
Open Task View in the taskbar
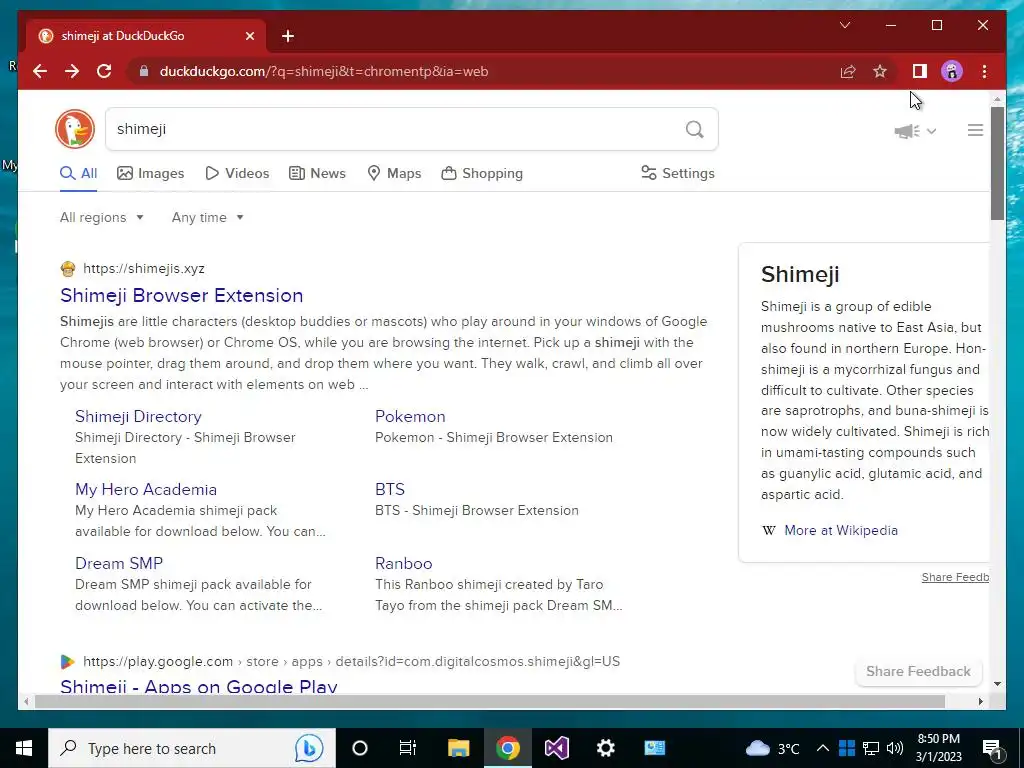pyautogui.click(x=408, y=748)
